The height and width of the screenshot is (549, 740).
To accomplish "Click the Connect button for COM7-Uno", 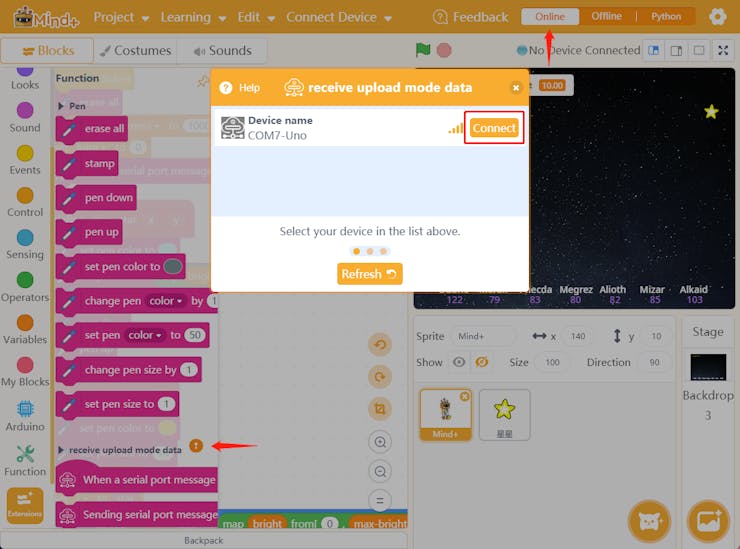I will [494, 128].
